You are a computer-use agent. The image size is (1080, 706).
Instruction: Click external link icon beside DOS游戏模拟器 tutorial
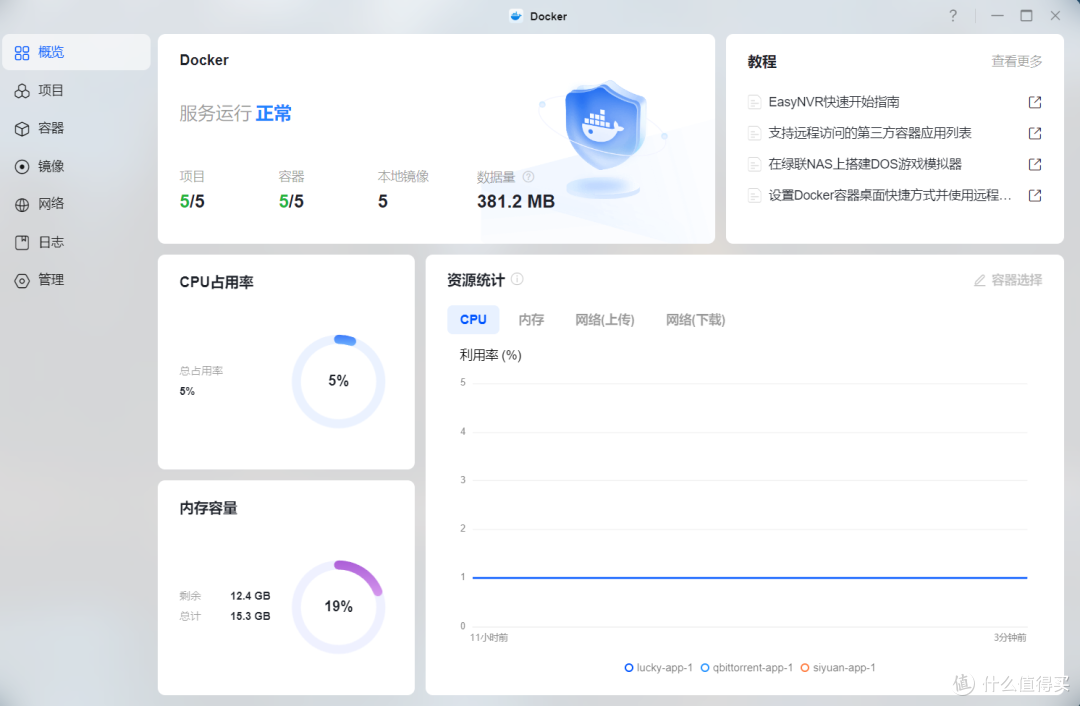click(x=1035, y=164)
